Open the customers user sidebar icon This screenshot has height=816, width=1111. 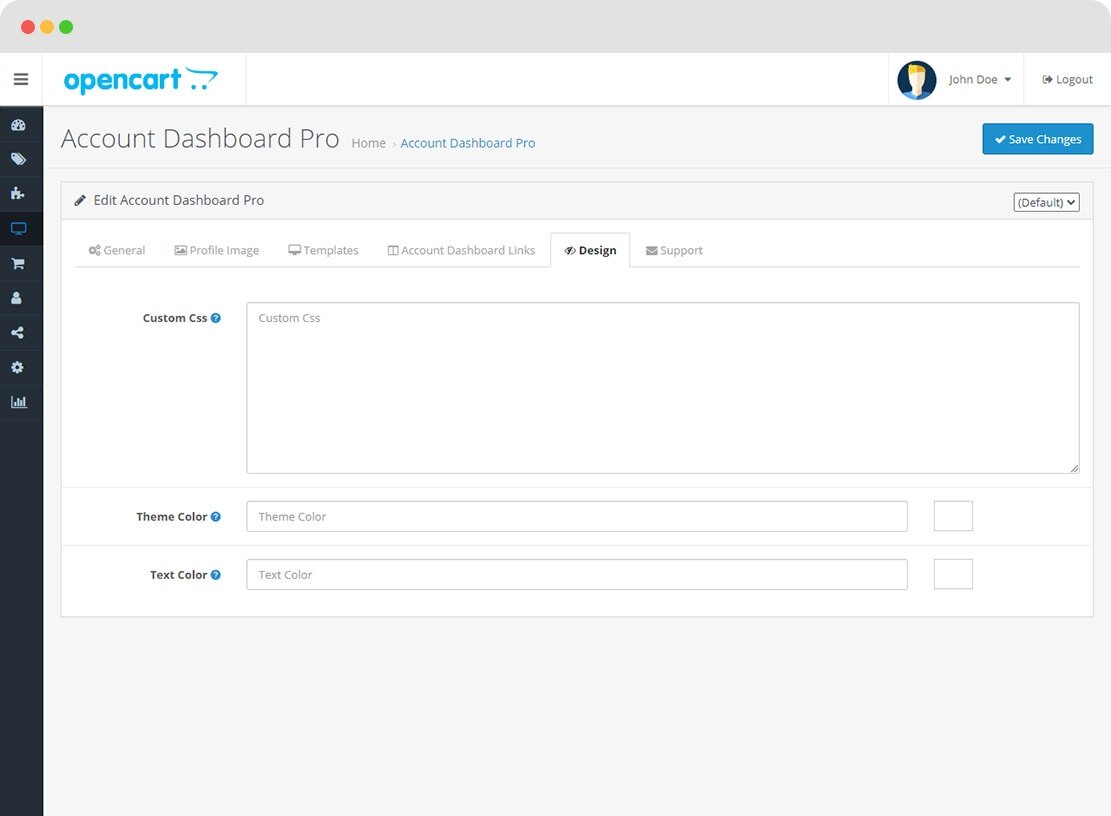pos(18,298)
